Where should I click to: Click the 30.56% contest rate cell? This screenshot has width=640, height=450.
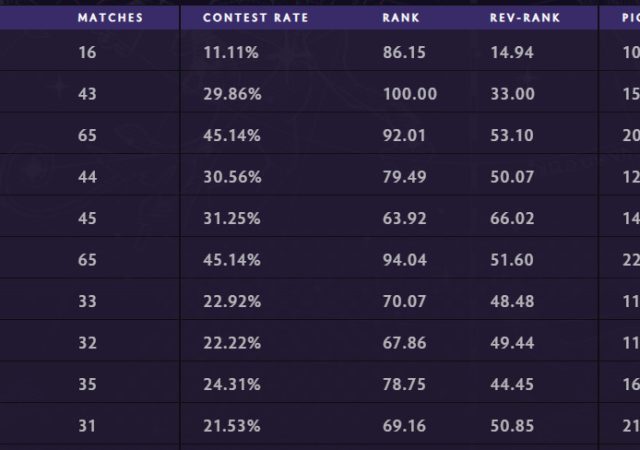(x=232, y=177)
